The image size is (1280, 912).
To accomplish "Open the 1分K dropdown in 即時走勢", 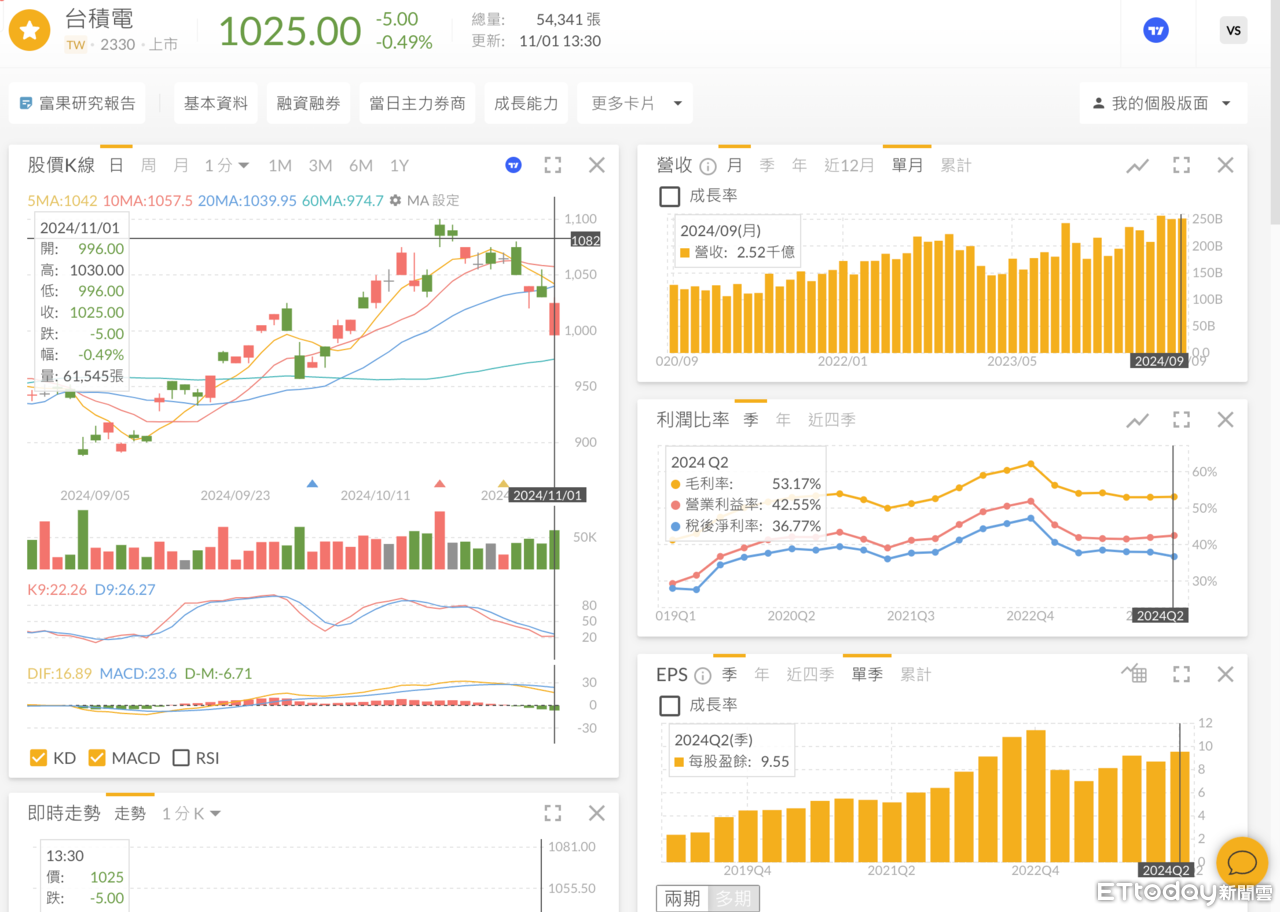I will pyautogui.click(x=191, y=814).
